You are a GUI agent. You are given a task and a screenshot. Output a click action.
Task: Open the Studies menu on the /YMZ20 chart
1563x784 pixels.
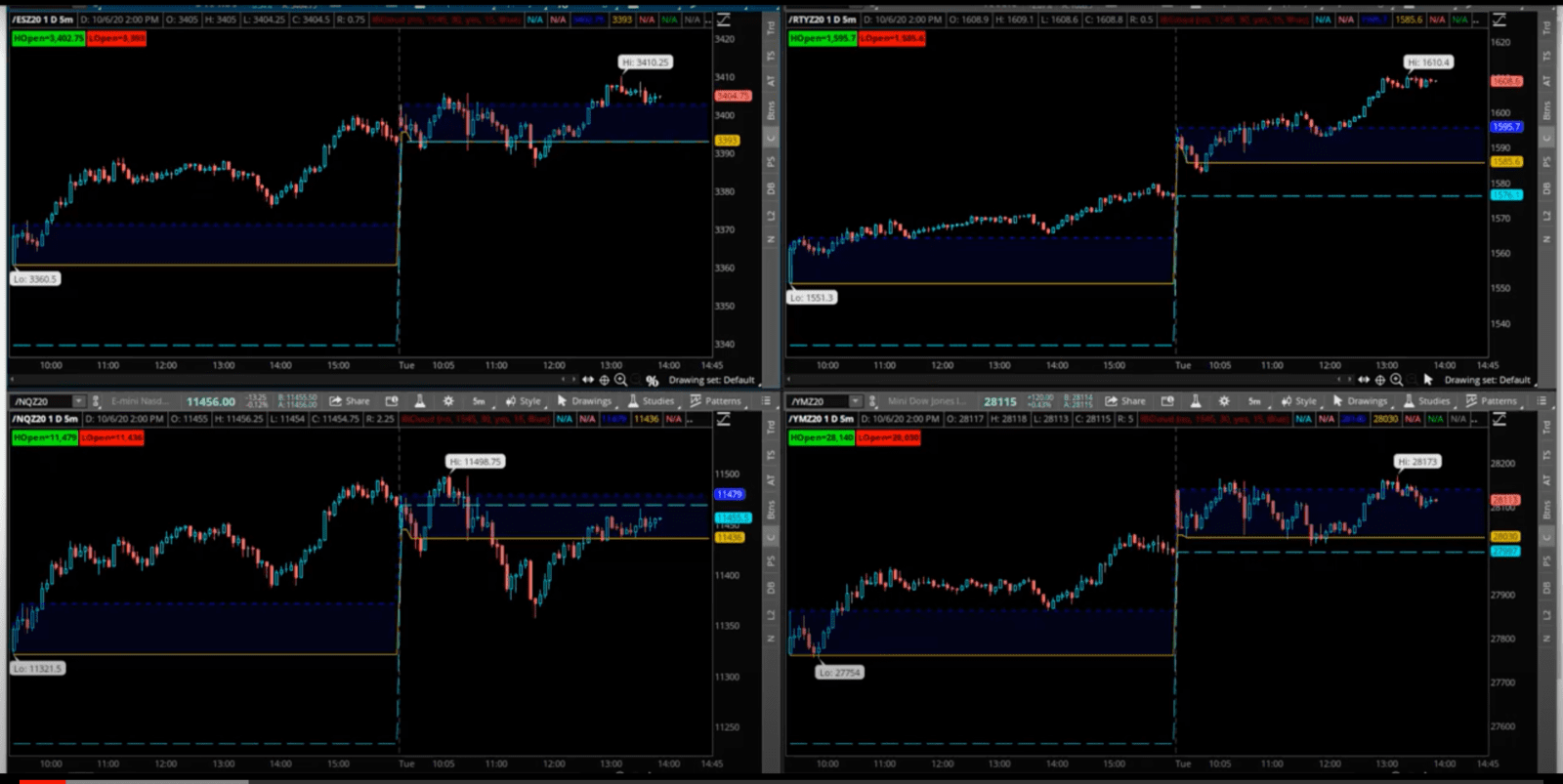point(1426,401)
